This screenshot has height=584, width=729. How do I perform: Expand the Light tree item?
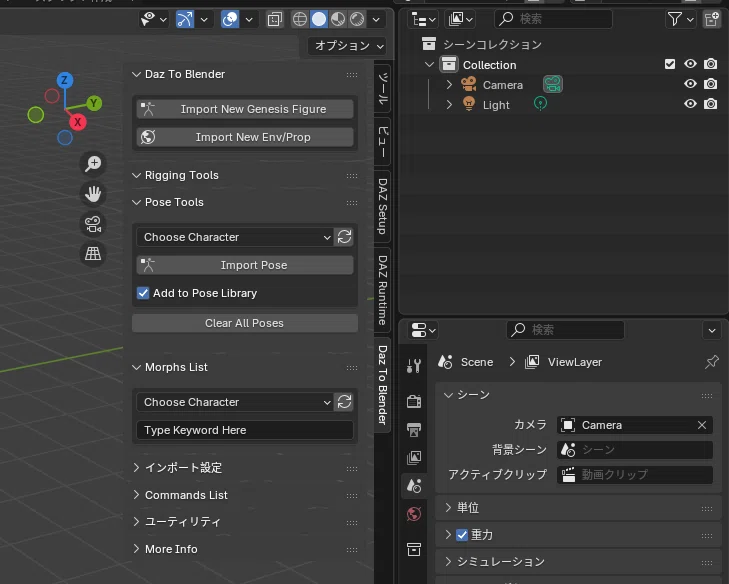(x=449, y=104)
